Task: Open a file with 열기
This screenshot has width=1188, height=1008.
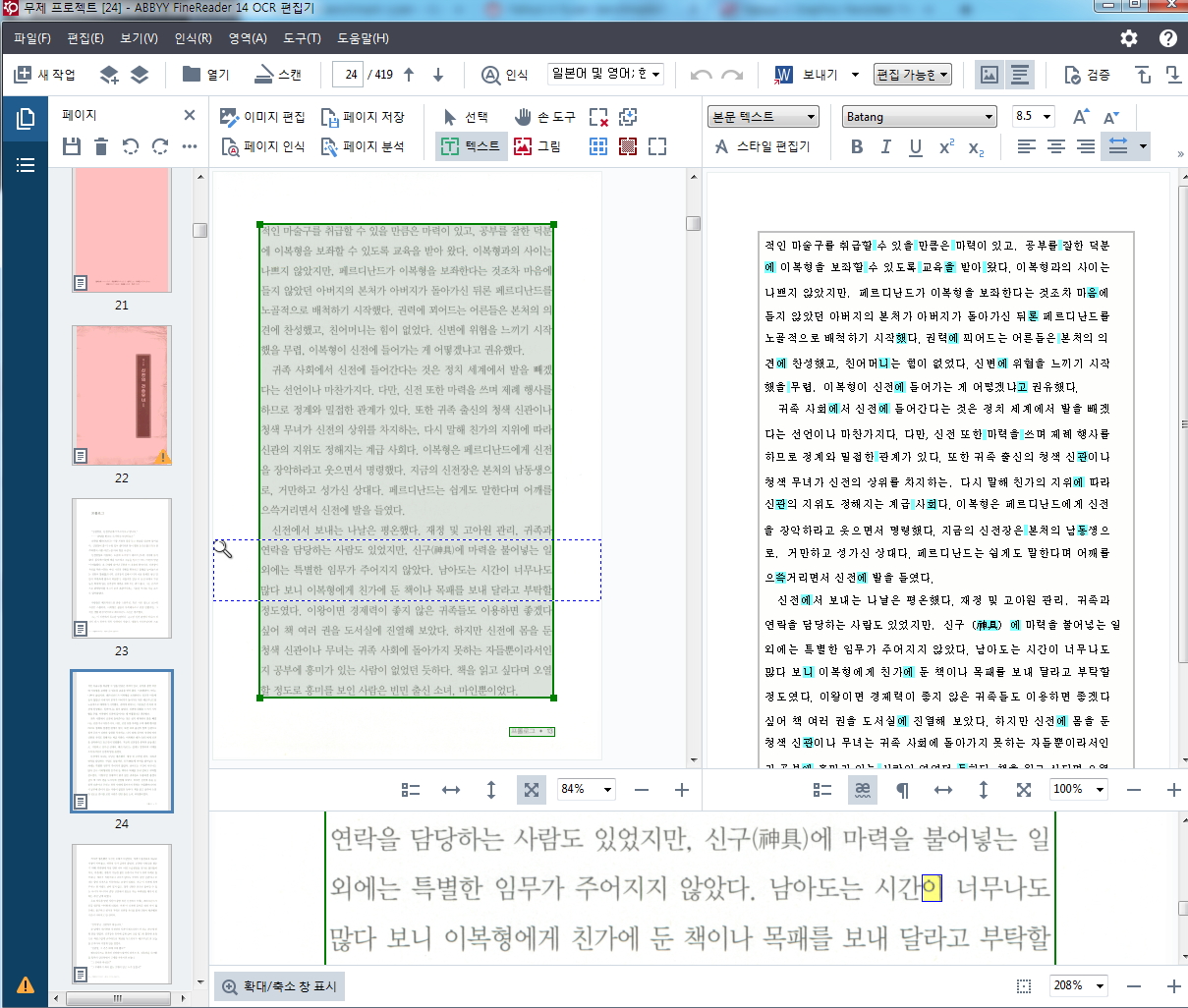Action: [206, 75]
